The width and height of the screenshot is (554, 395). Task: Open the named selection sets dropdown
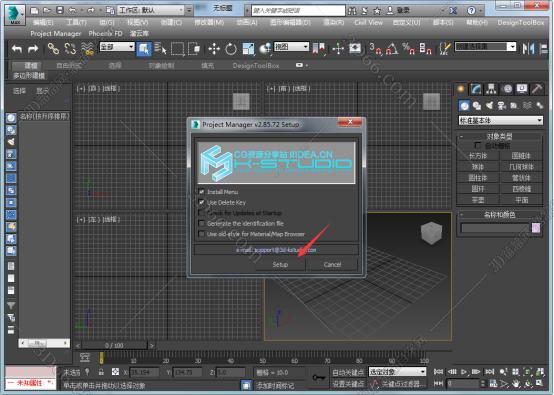(x=485, y=47)
